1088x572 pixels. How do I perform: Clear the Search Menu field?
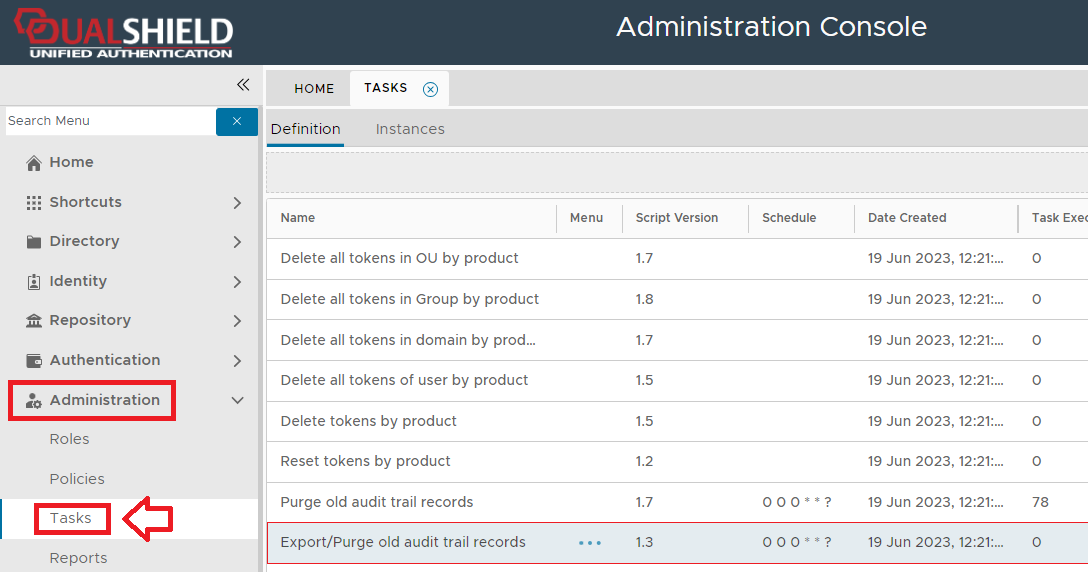237,121
